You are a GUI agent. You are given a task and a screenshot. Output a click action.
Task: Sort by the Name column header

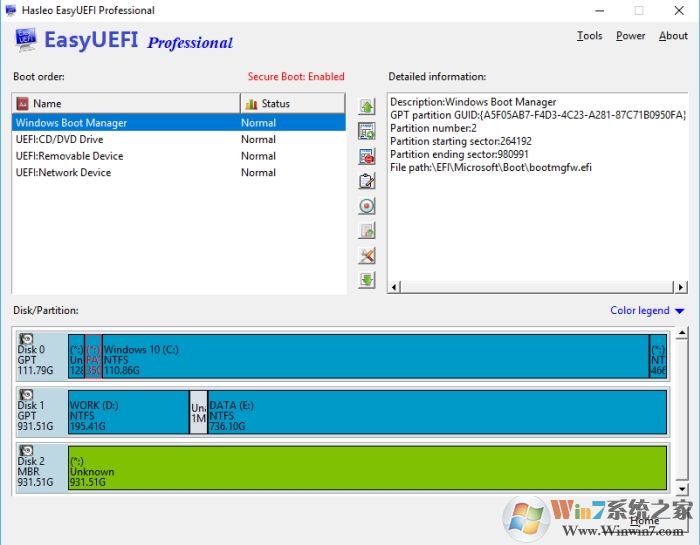126,104
